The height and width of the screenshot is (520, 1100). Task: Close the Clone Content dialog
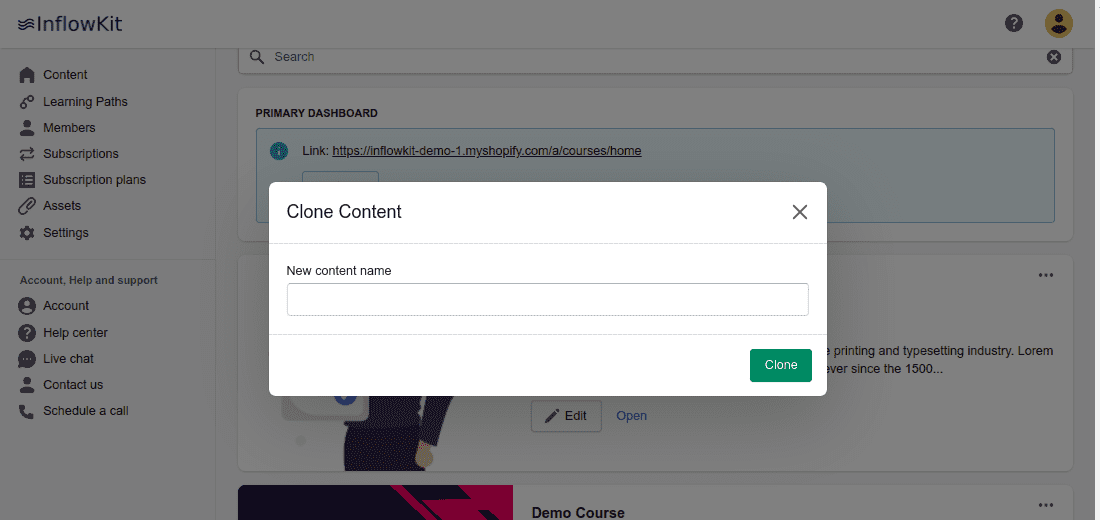click(799, 212)
